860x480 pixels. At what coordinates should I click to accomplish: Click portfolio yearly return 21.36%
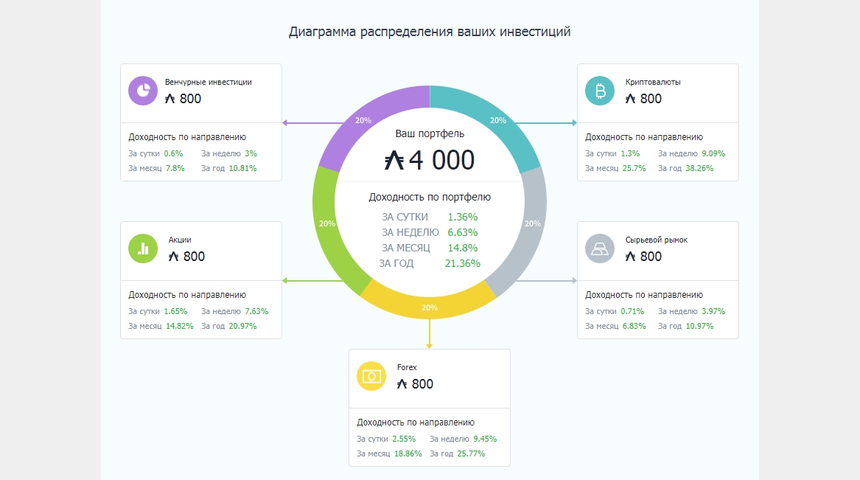point(462,263)
